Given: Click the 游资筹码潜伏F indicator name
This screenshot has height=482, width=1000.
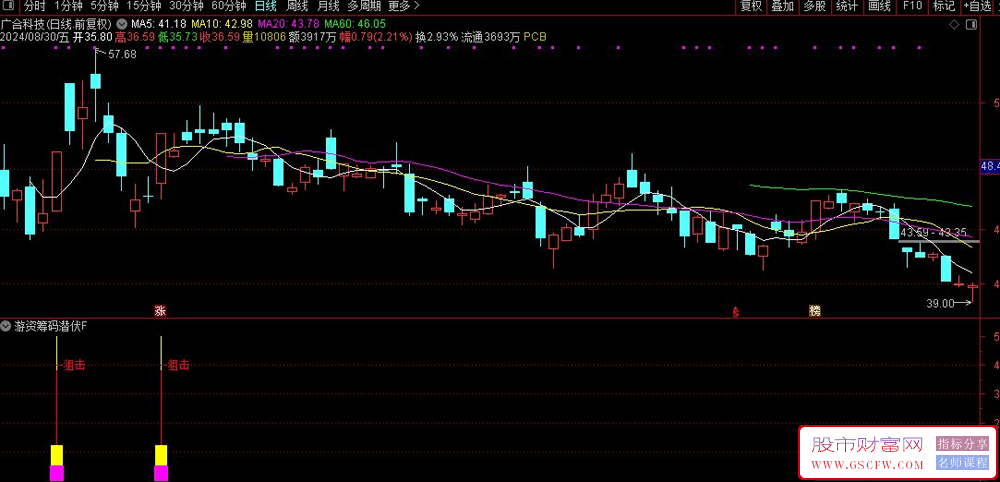Looking at the screenshot, I should (x=51, y=326).
